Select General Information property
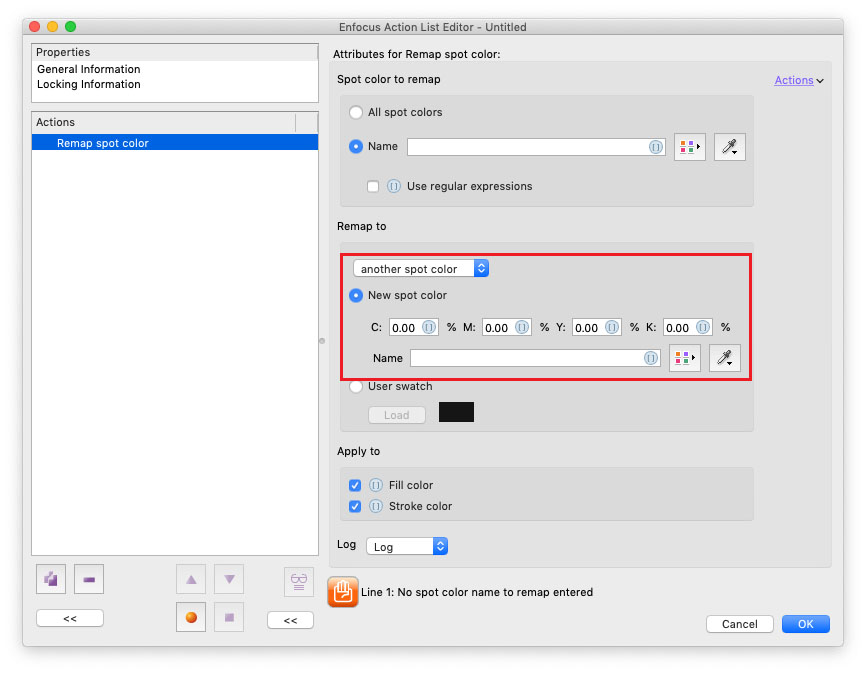The image size is (866, 673). click(88, 69)
